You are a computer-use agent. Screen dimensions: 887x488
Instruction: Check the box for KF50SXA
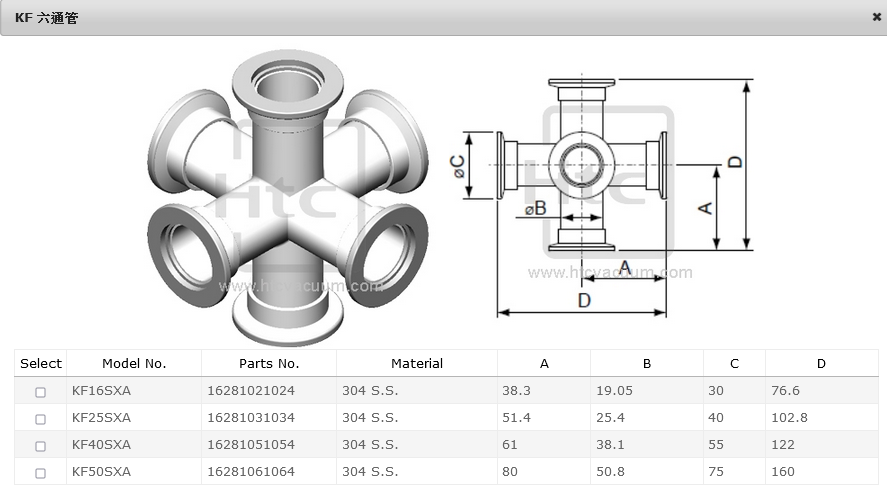(x=41, y=473)
